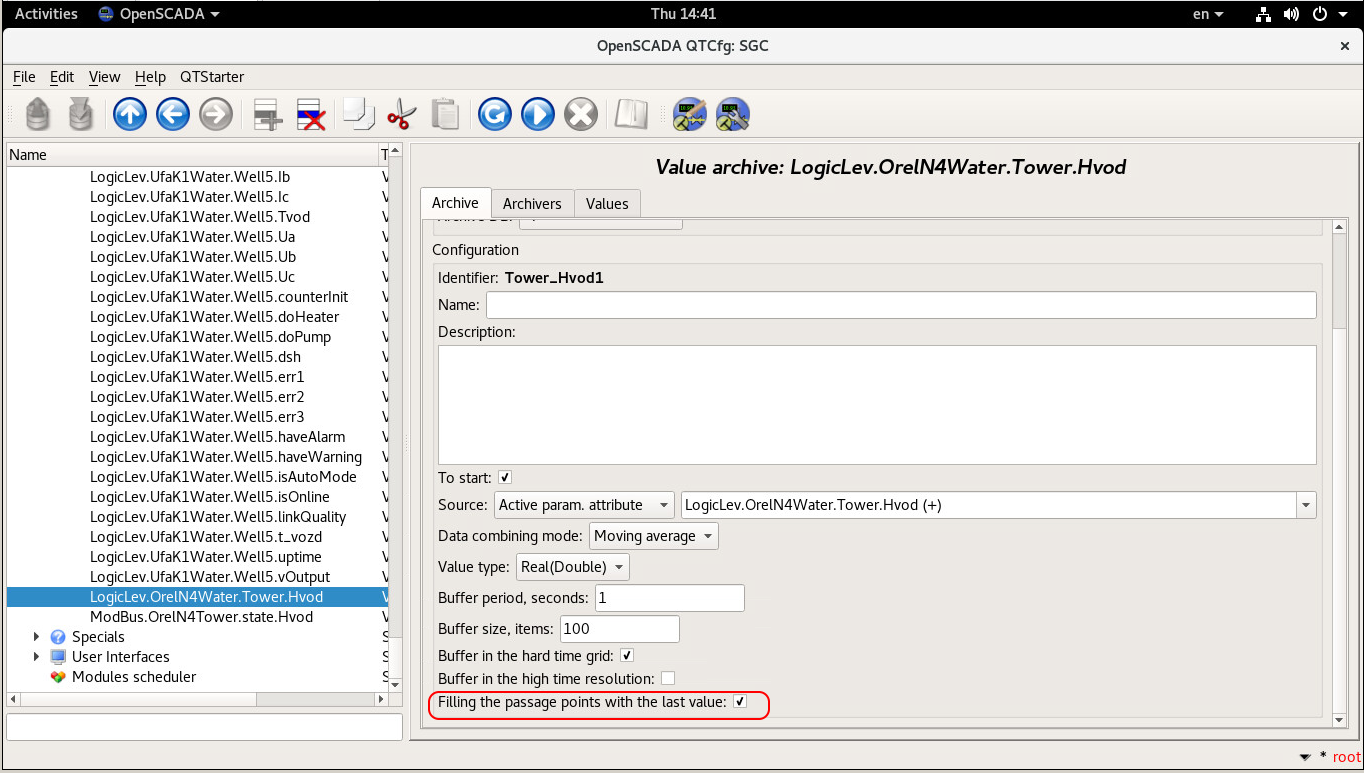Select ModBus.OrelN4Tower.state.Hvod in the tree
Image resolution: width=1364 pixels, height=773 pixels.
pos(201,617)
